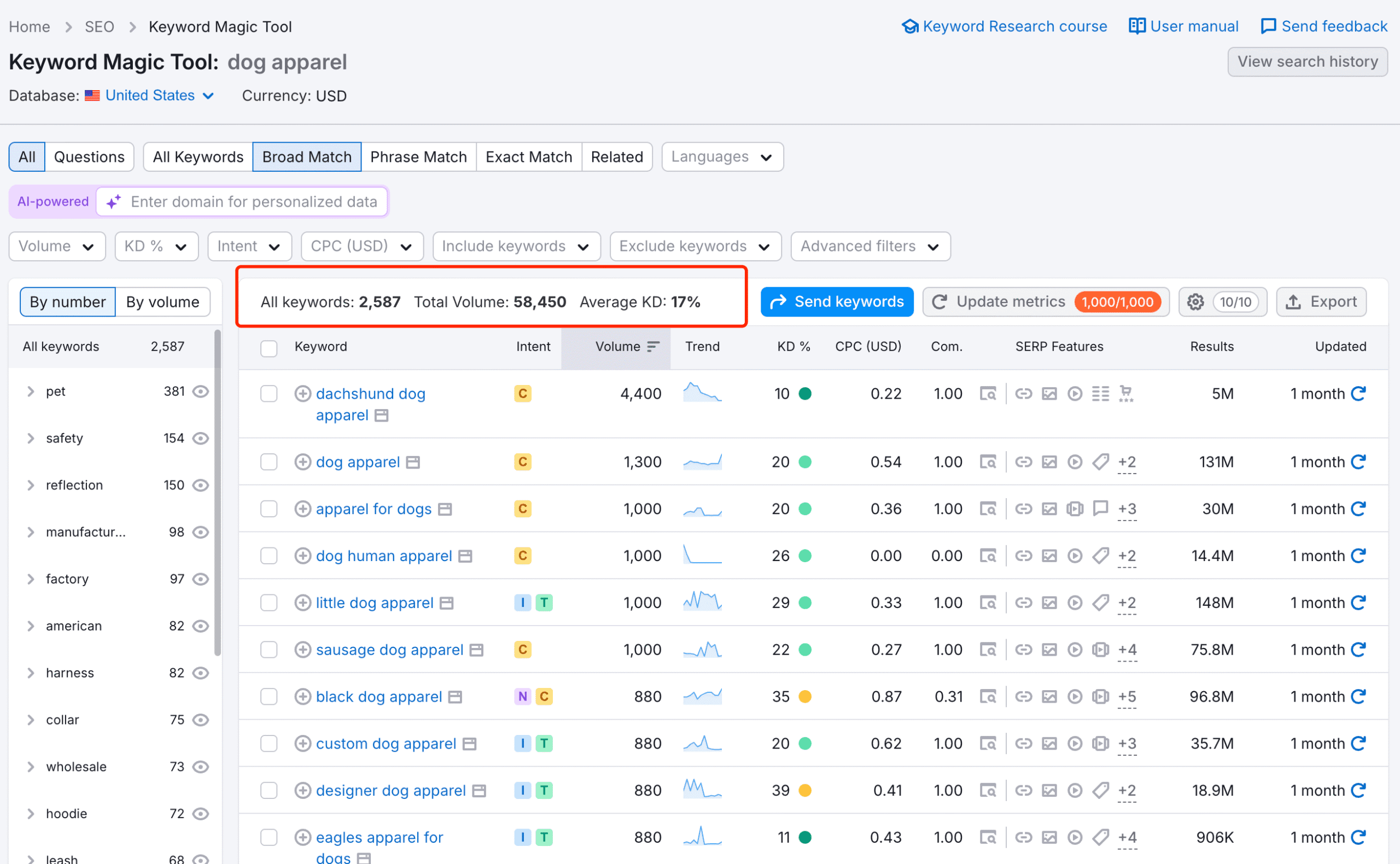Open the designer dog apparel keyword link

(391, 790)
